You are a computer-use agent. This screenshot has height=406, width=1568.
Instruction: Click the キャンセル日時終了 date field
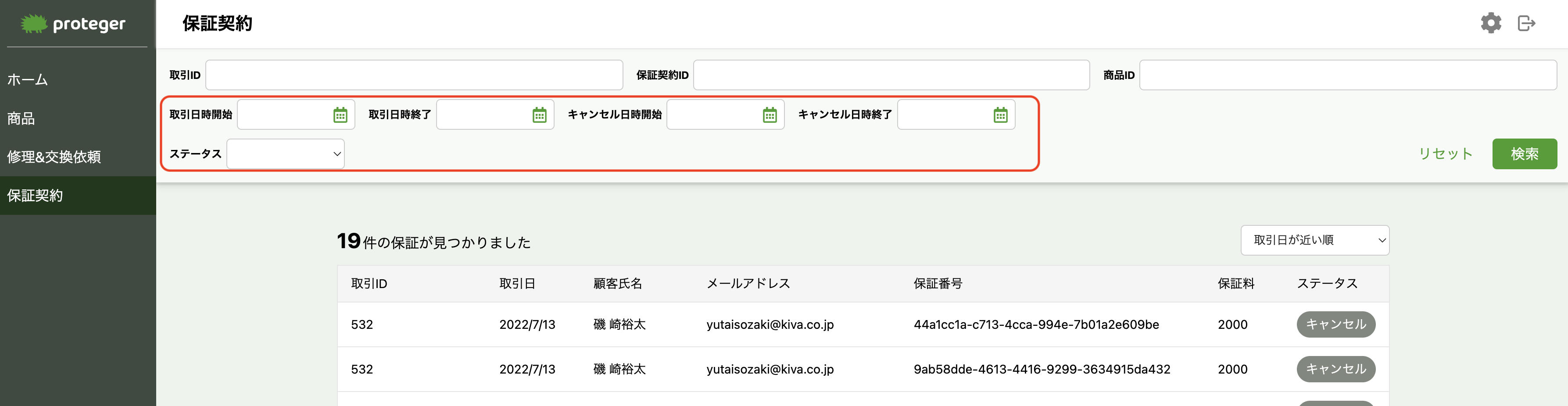pos(956,114)
